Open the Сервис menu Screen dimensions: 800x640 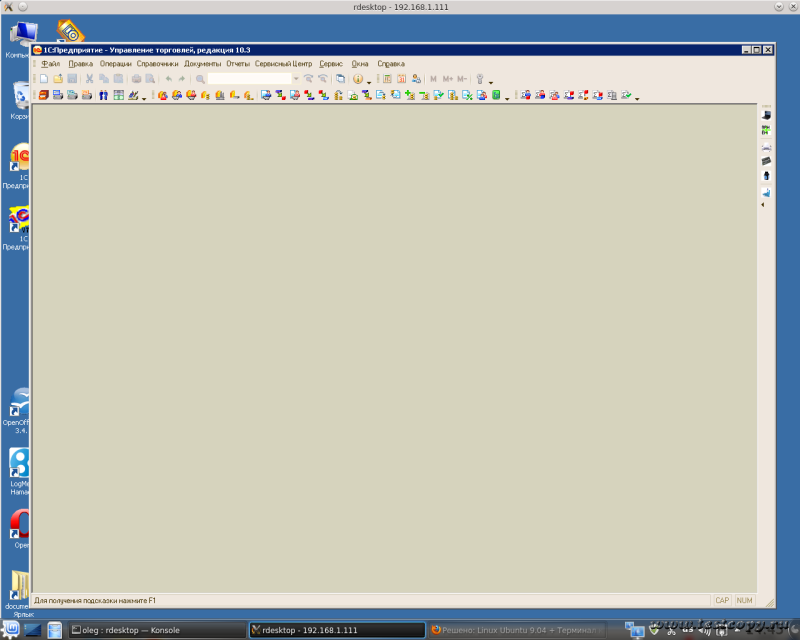pos(331,63)
